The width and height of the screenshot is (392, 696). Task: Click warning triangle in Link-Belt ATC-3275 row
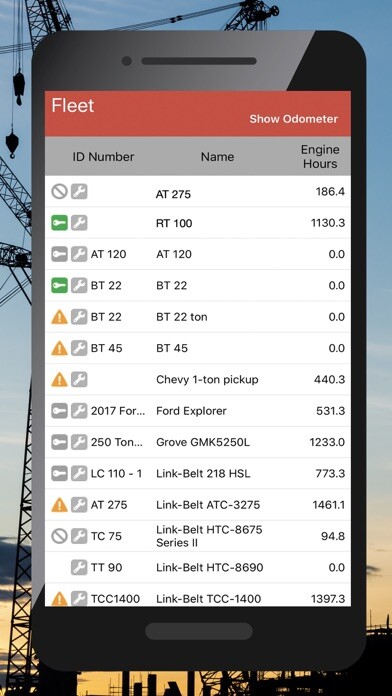pos(59,504)
